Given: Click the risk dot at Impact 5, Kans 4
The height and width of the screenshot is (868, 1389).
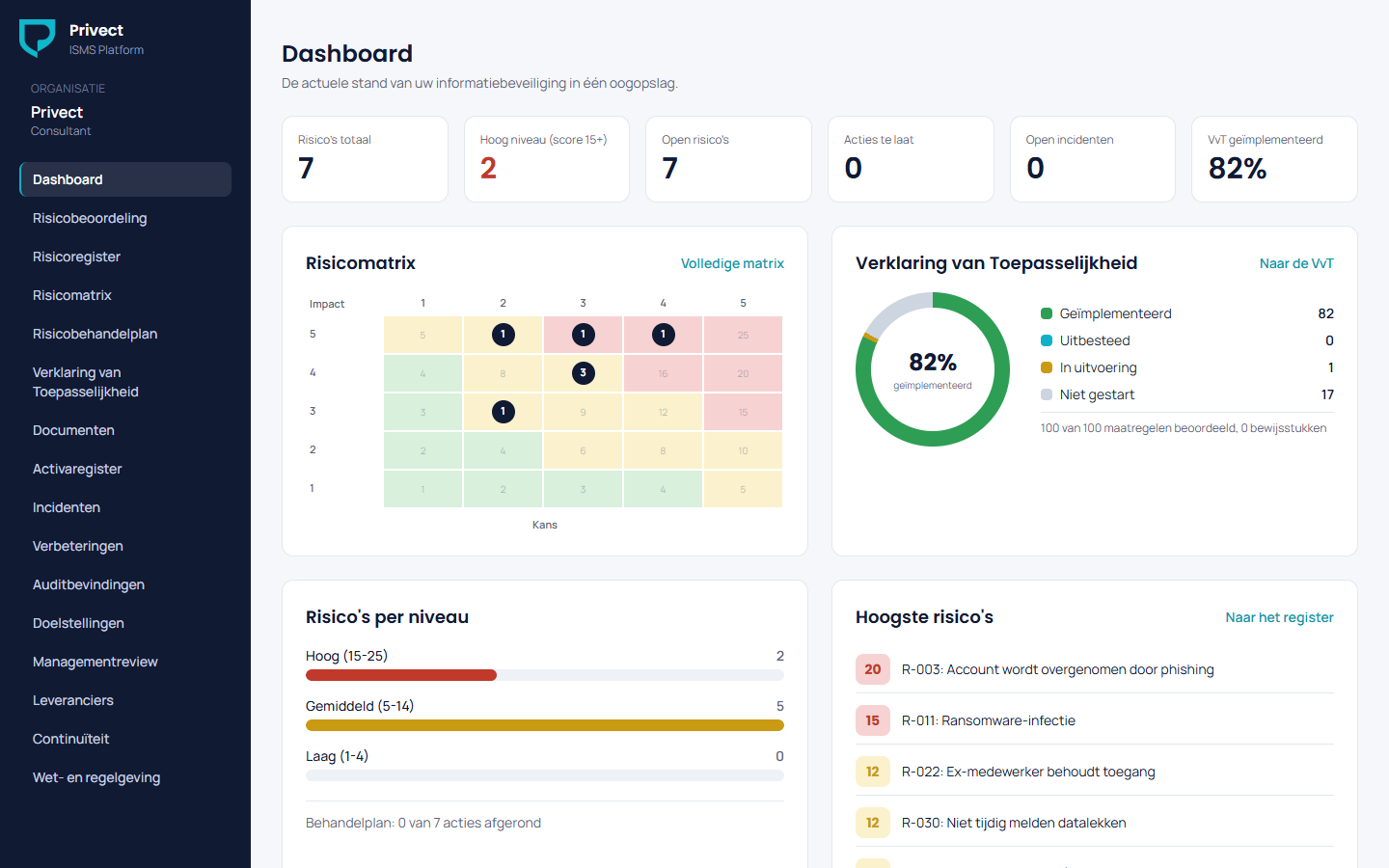Looking at the screenshot, I should point(663,335).
